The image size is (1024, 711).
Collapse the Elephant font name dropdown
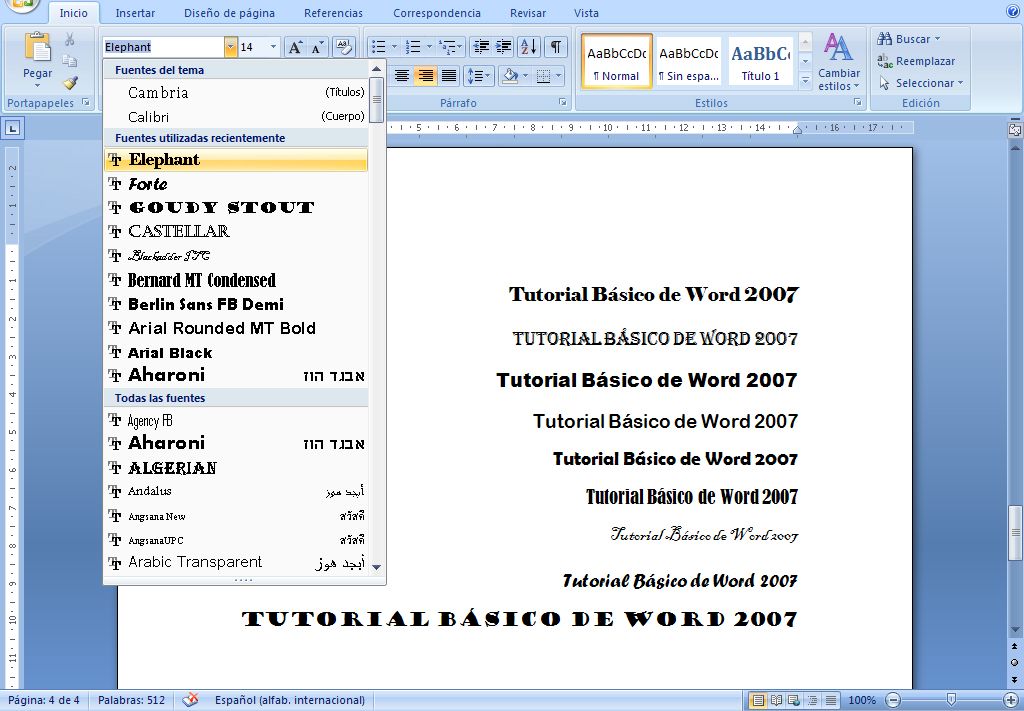tap(231, 47)
